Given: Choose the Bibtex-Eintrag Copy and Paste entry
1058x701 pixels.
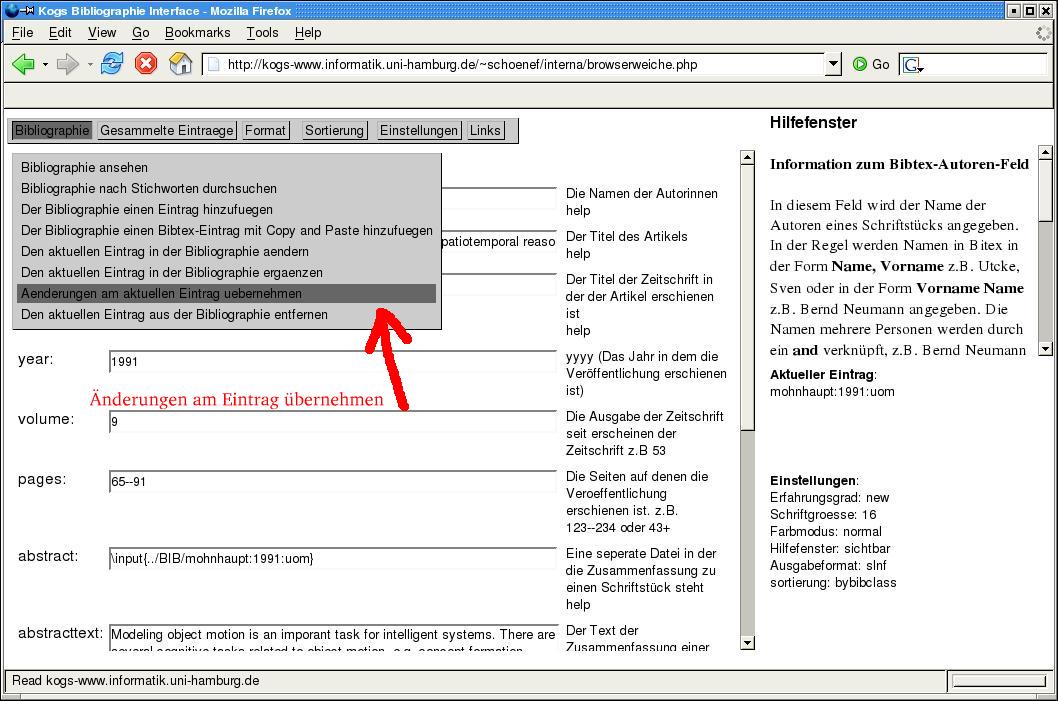Looking at the screenshot, I should pyautogui.click(x=226, y=230).
